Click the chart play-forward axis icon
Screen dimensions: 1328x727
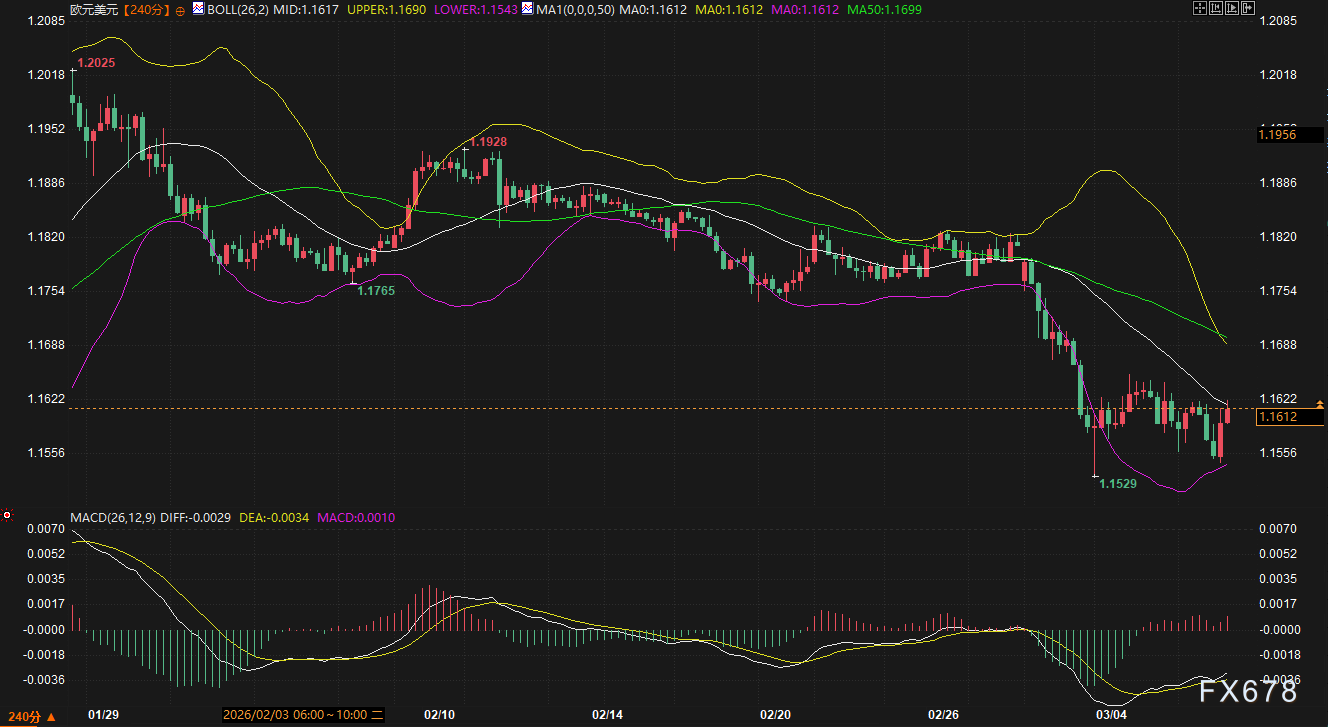(1231, 8)
